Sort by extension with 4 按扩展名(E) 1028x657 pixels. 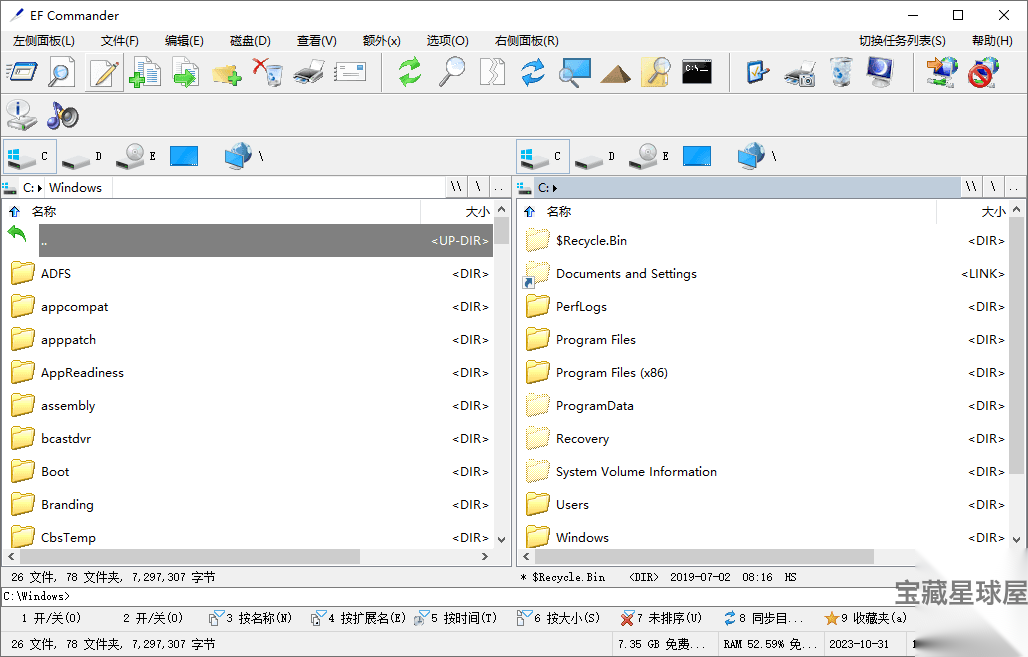[x=358, y=618]
